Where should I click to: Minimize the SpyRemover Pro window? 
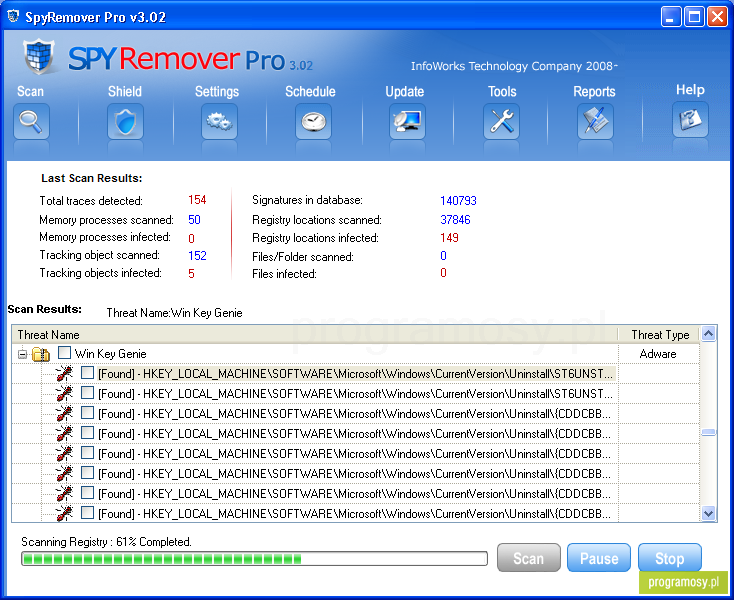point(670,17)
